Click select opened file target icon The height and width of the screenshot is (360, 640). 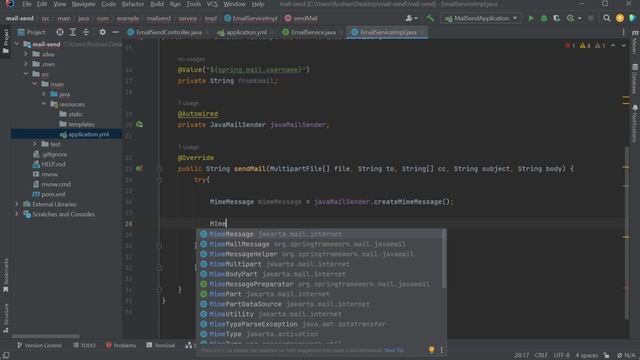pyautogui.click(x=60, y=32)
